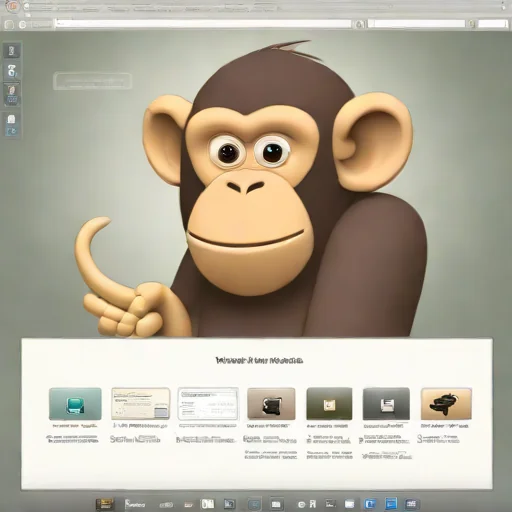512x512 pixels.
Task: Select the teal camera-like icon in the sidebar
Action: pos(12,71)
